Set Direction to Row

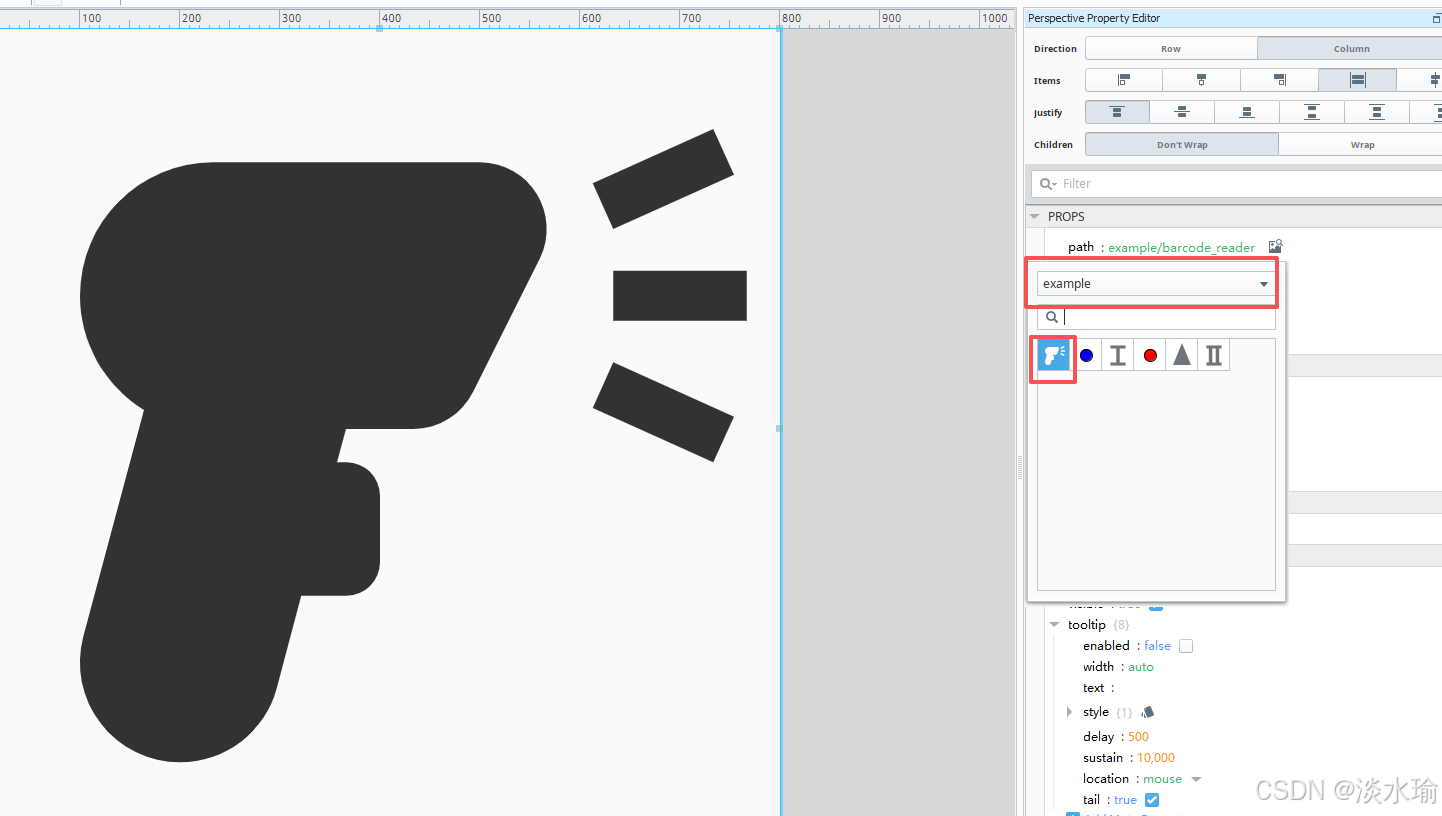pos(1171,48)
